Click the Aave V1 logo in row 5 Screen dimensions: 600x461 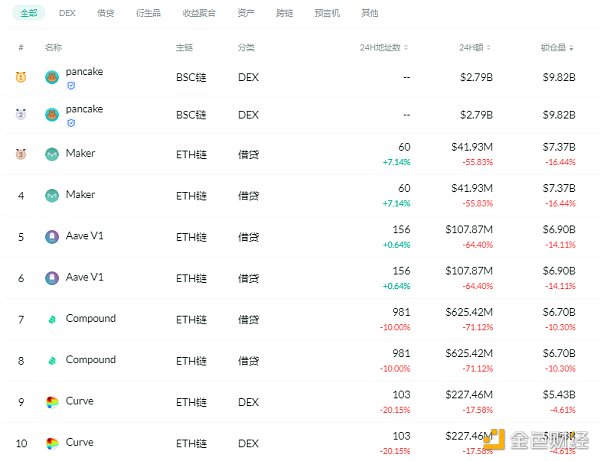click(52, 237)
